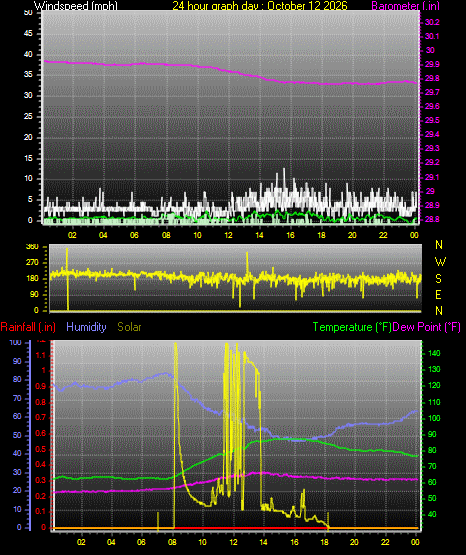Click the 45 windspeed scale value
The width and height of the screenshot is (466, 555).
tap(28, 34)
